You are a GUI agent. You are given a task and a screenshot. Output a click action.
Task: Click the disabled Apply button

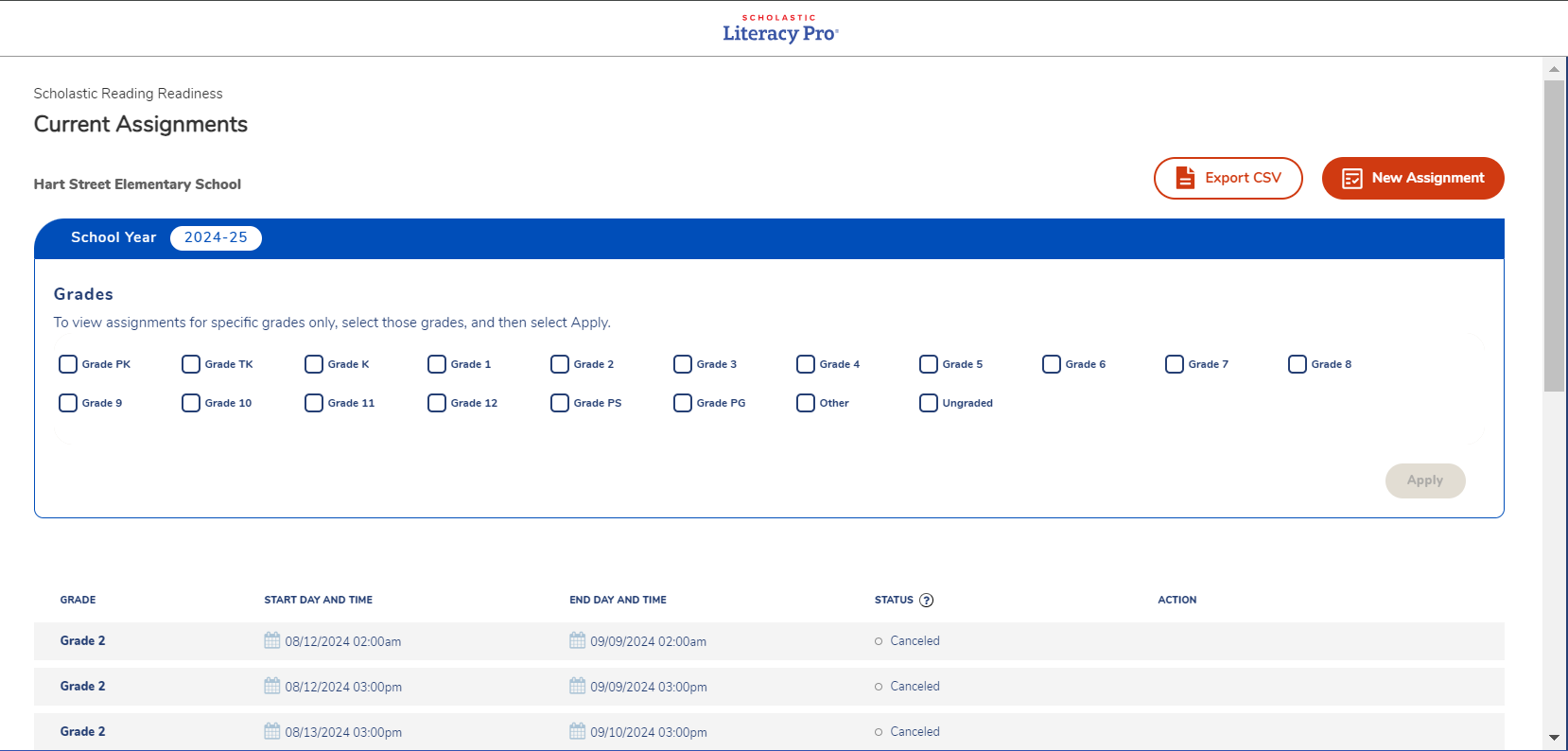[x=1425, y=480]
